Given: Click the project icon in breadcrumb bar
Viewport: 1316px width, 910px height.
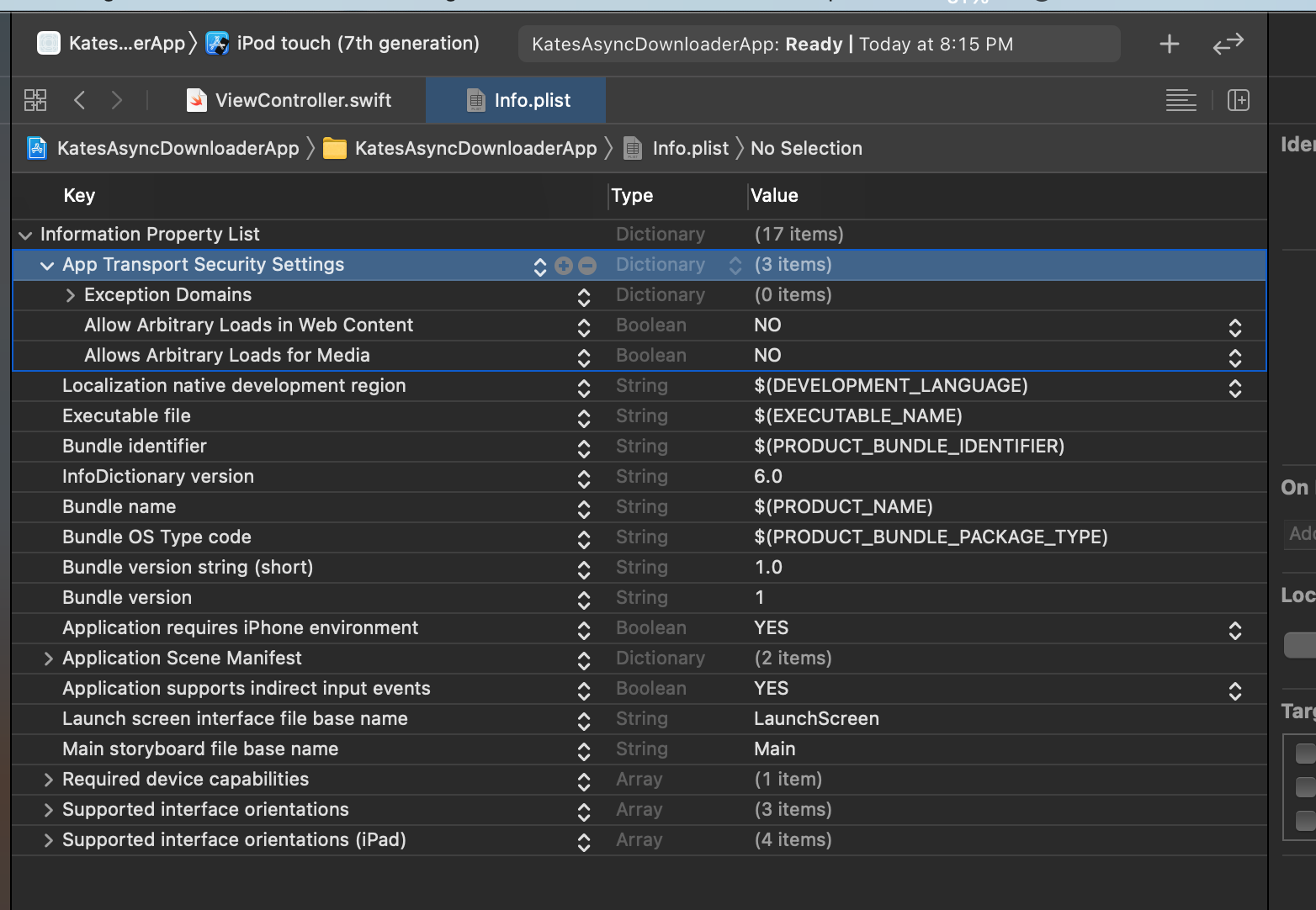Looking at the screenshot, I should 37,148.
